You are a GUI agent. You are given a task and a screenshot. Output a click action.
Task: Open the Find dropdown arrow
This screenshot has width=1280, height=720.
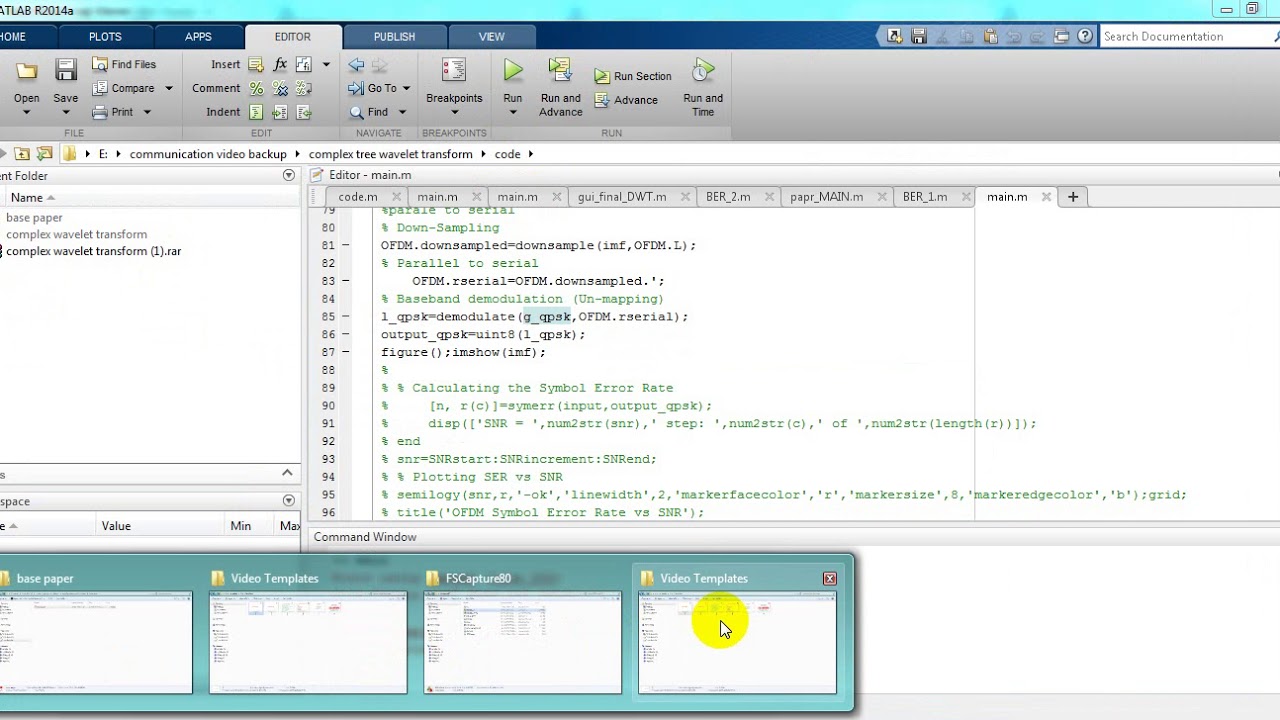coord(402,112)
